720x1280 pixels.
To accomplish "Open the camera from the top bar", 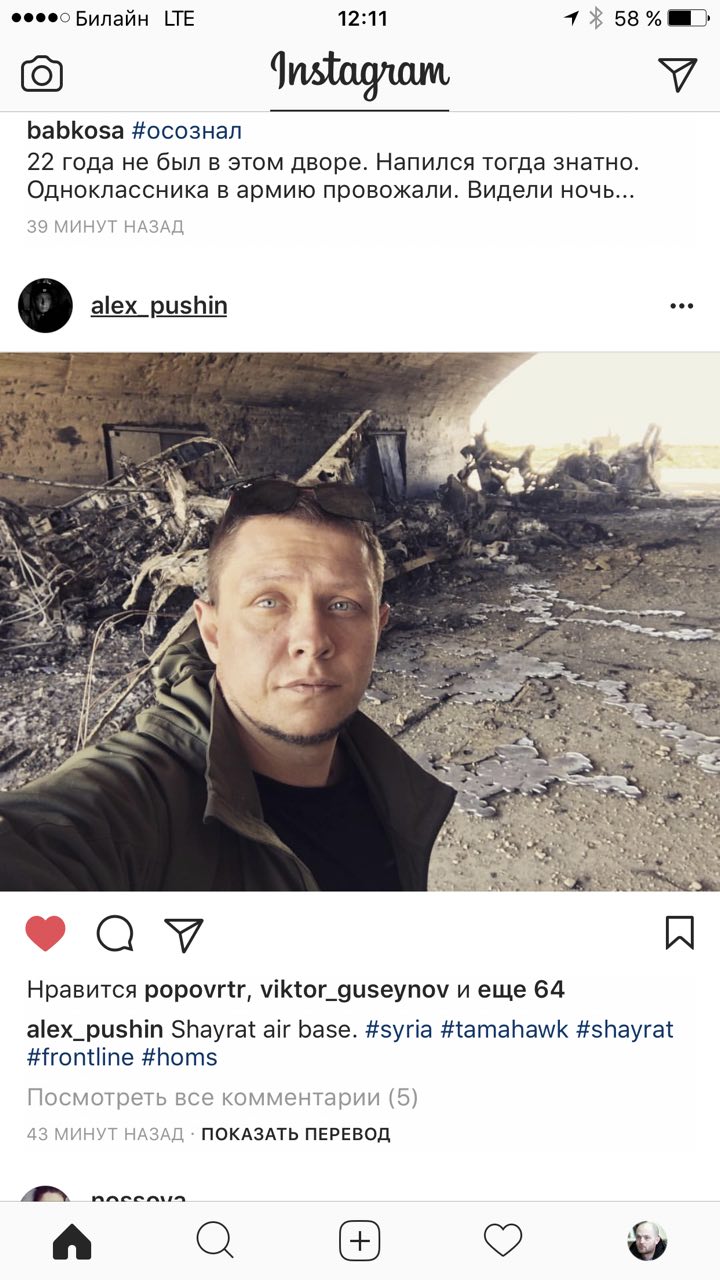I will (42, 75).
